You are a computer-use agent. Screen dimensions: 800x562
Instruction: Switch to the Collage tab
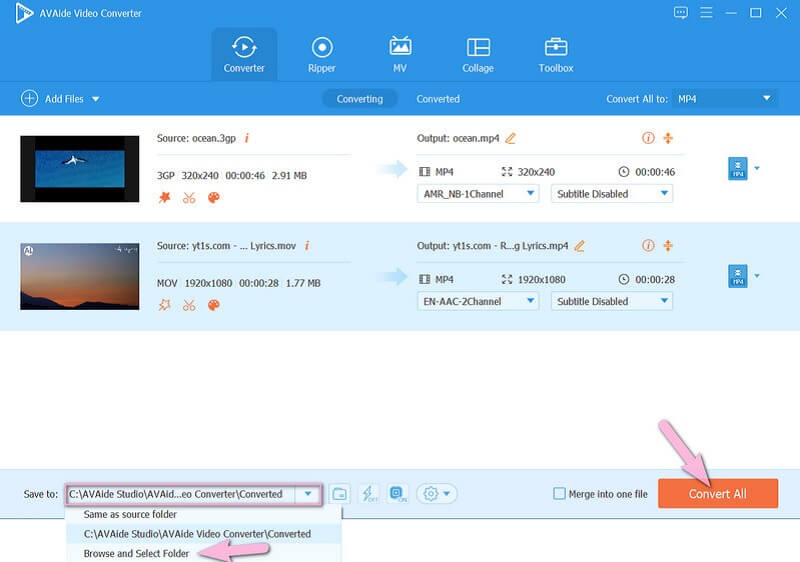pyautogui.click(x=478, y=55)
